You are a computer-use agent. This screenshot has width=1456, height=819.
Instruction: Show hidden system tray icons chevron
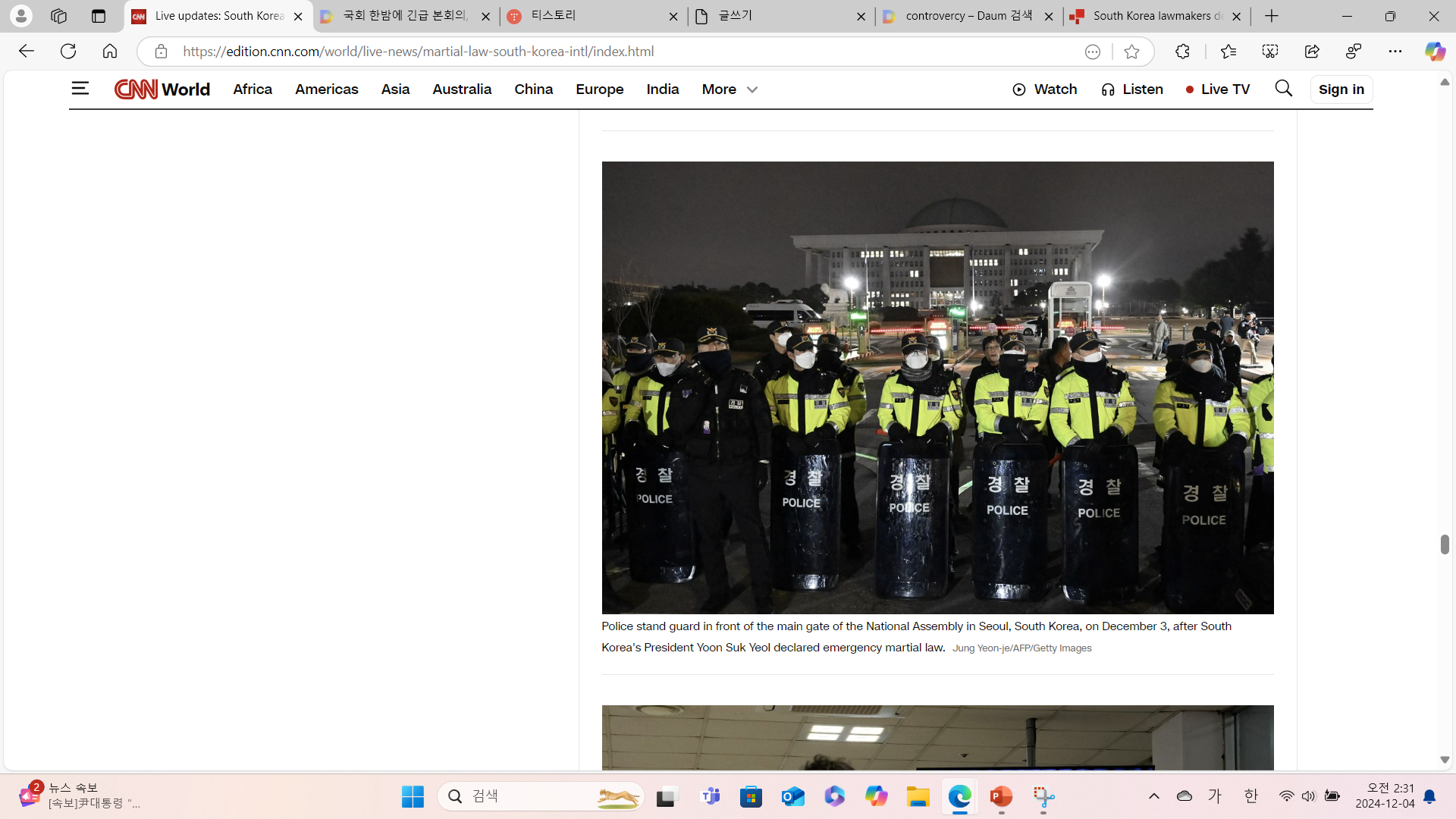coord(1153,796)
